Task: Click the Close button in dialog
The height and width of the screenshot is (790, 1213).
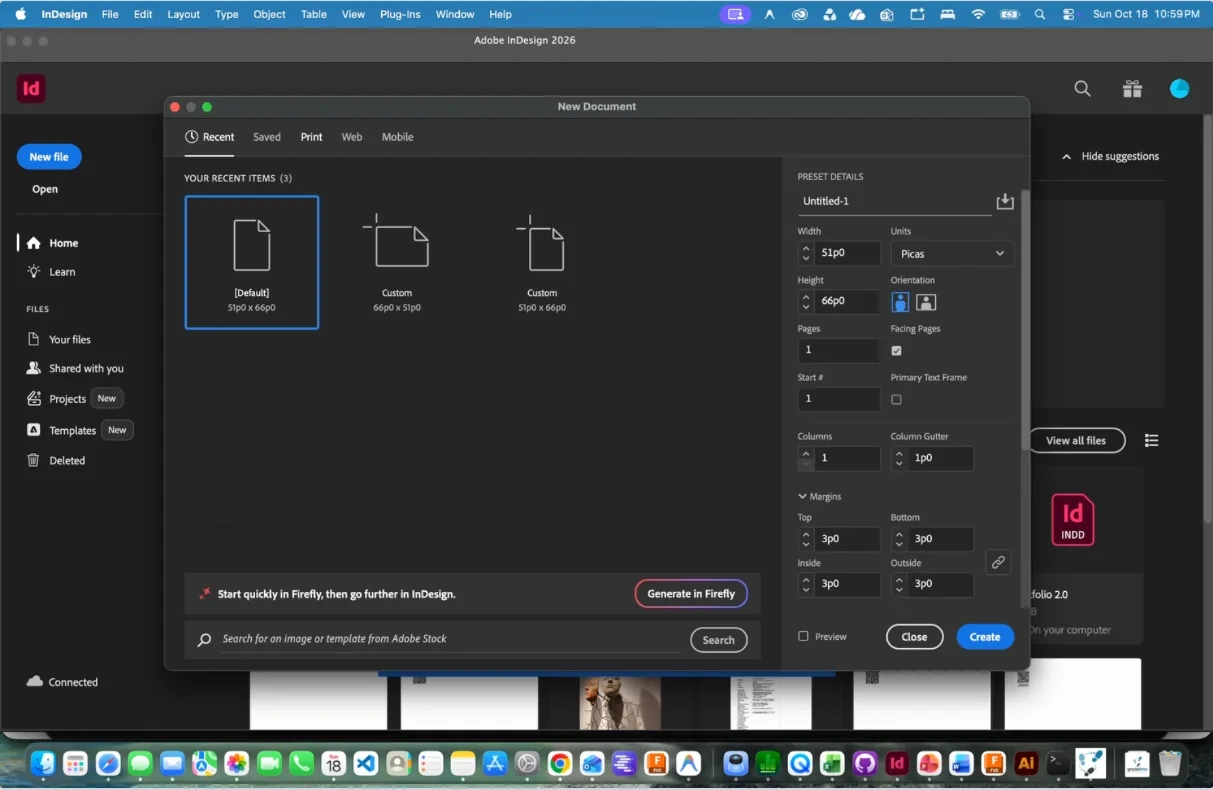Action: [914, 637]
